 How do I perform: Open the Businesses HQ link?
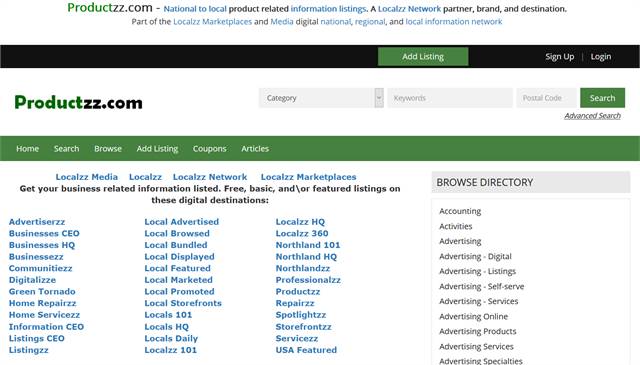(x=42, y=245)
